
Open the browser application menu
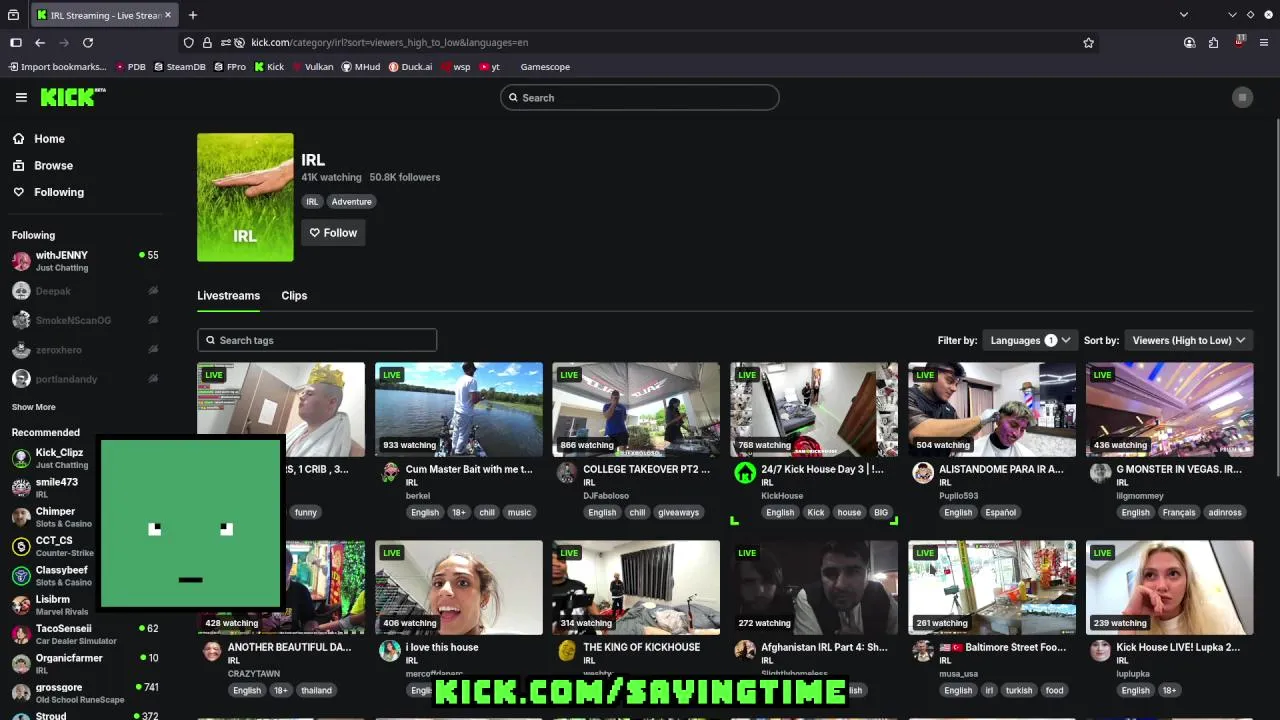[1264, 43]
